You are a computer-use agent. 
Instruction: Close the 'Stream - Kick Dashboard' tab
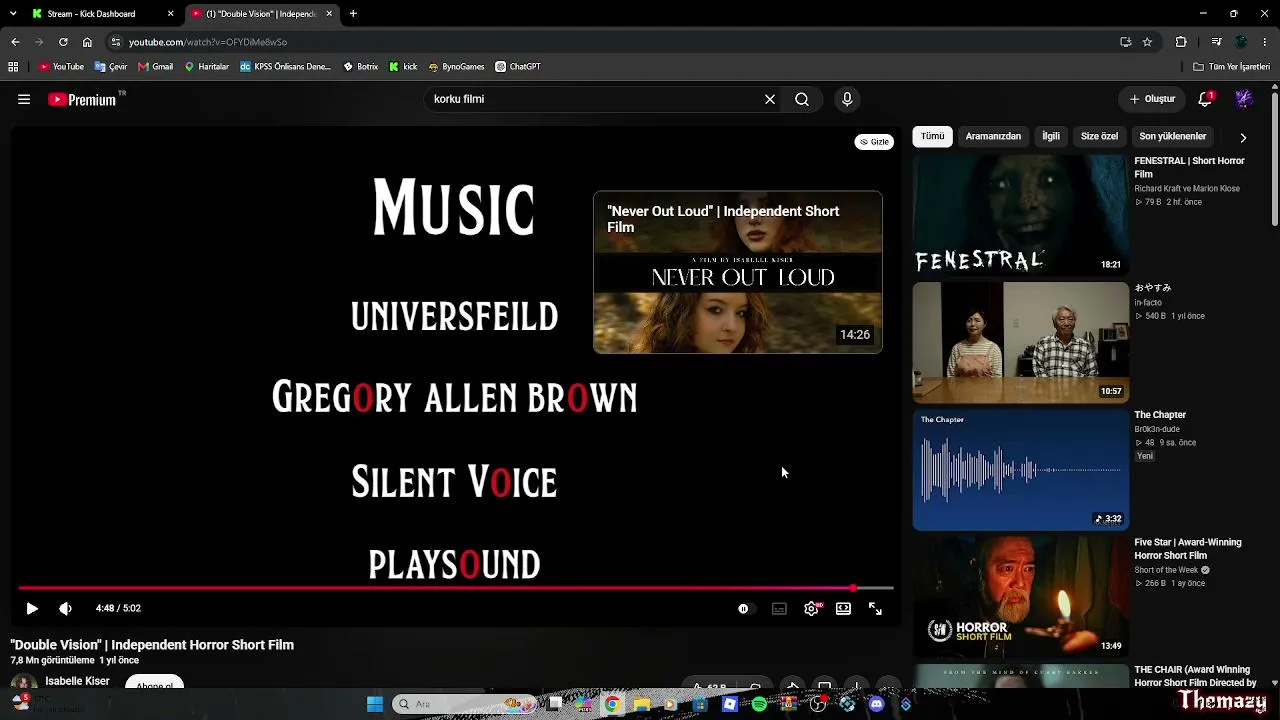[x=170, y=14]
